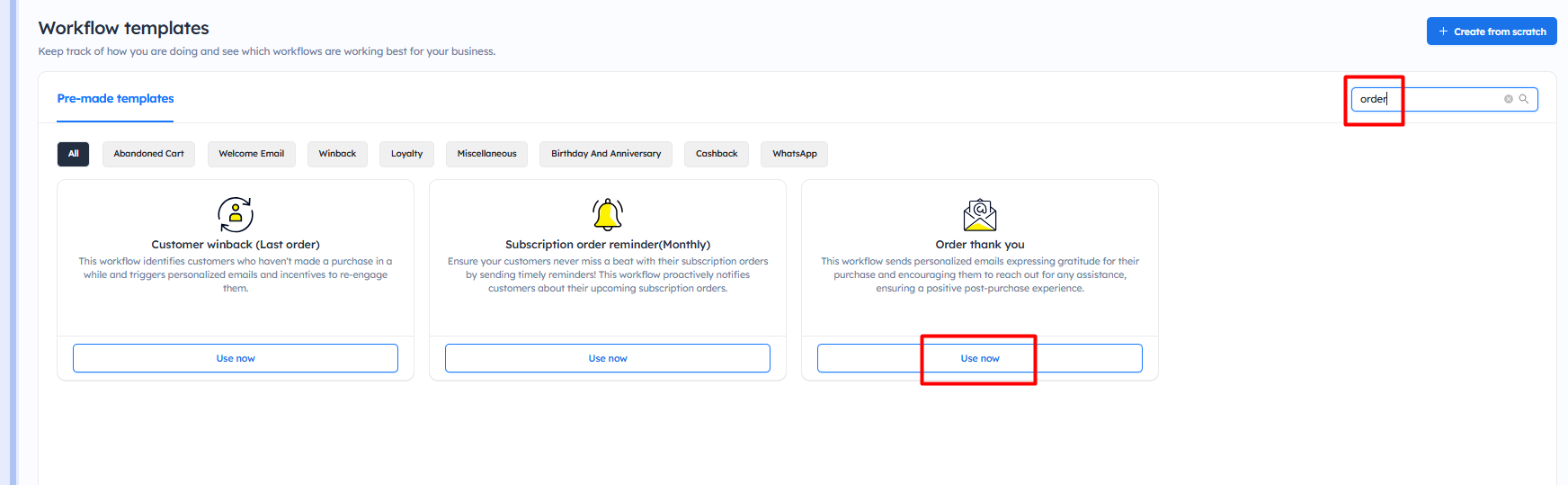Select the All category filter
1568x485 pixels.
73,154
